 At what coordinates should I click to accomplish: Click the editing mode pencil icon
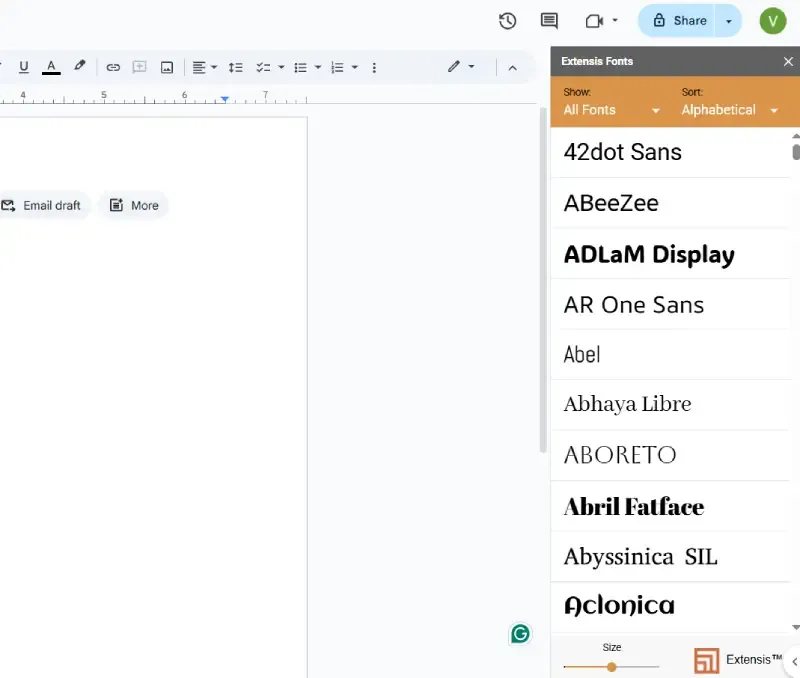pos(454,66)
